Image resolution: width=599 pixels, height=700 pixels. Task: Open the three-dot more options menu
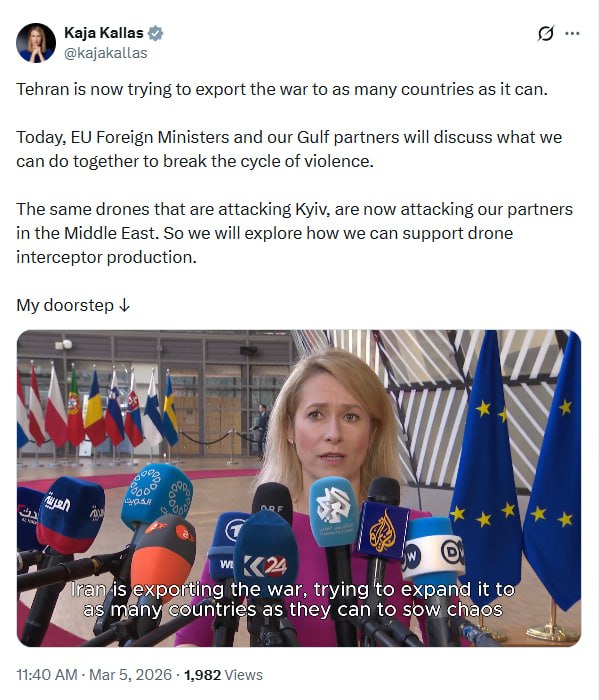click(x=572, y=33)
